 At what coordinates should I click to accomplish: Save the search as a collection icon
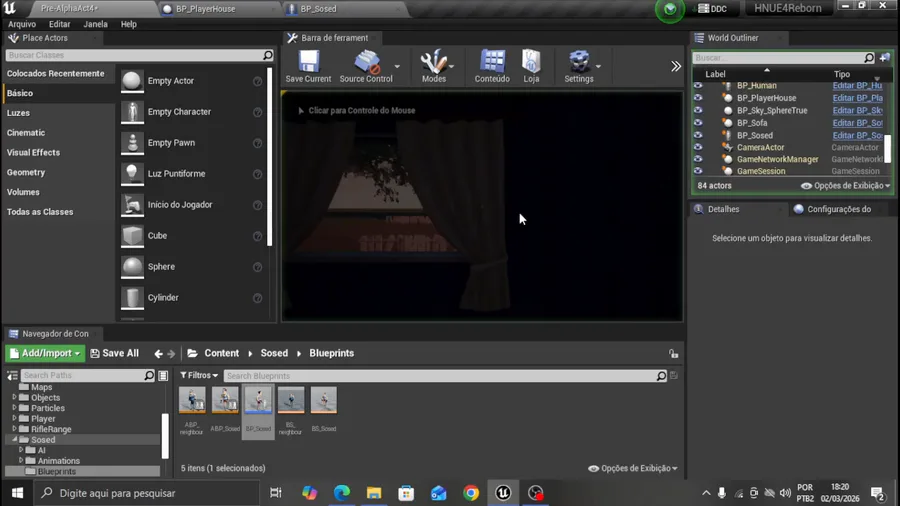click(x=674, y=376)
